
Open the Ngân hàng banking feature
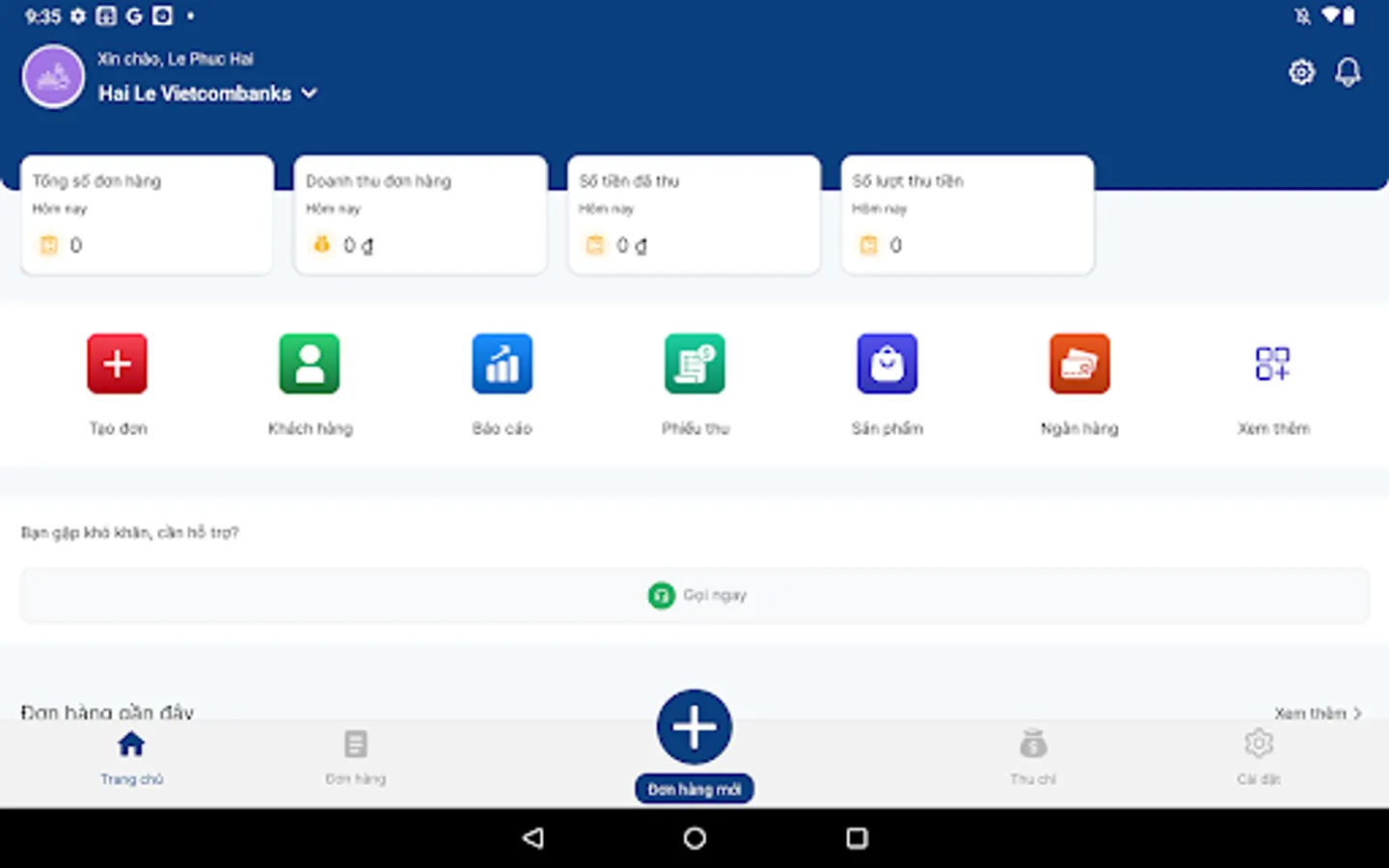click(x=1079, y=381)
